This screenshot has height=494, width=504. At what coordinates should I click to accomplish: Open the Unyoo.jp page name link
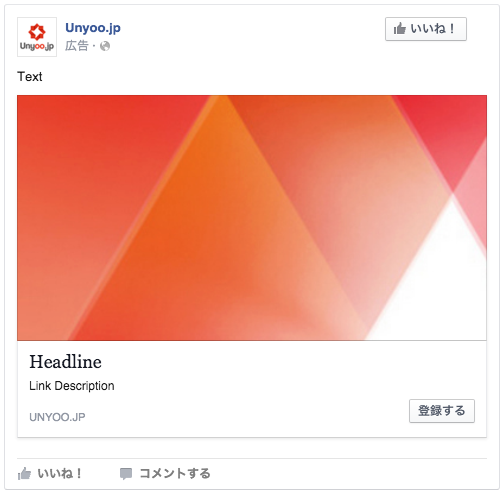click(x=93, y=28)
